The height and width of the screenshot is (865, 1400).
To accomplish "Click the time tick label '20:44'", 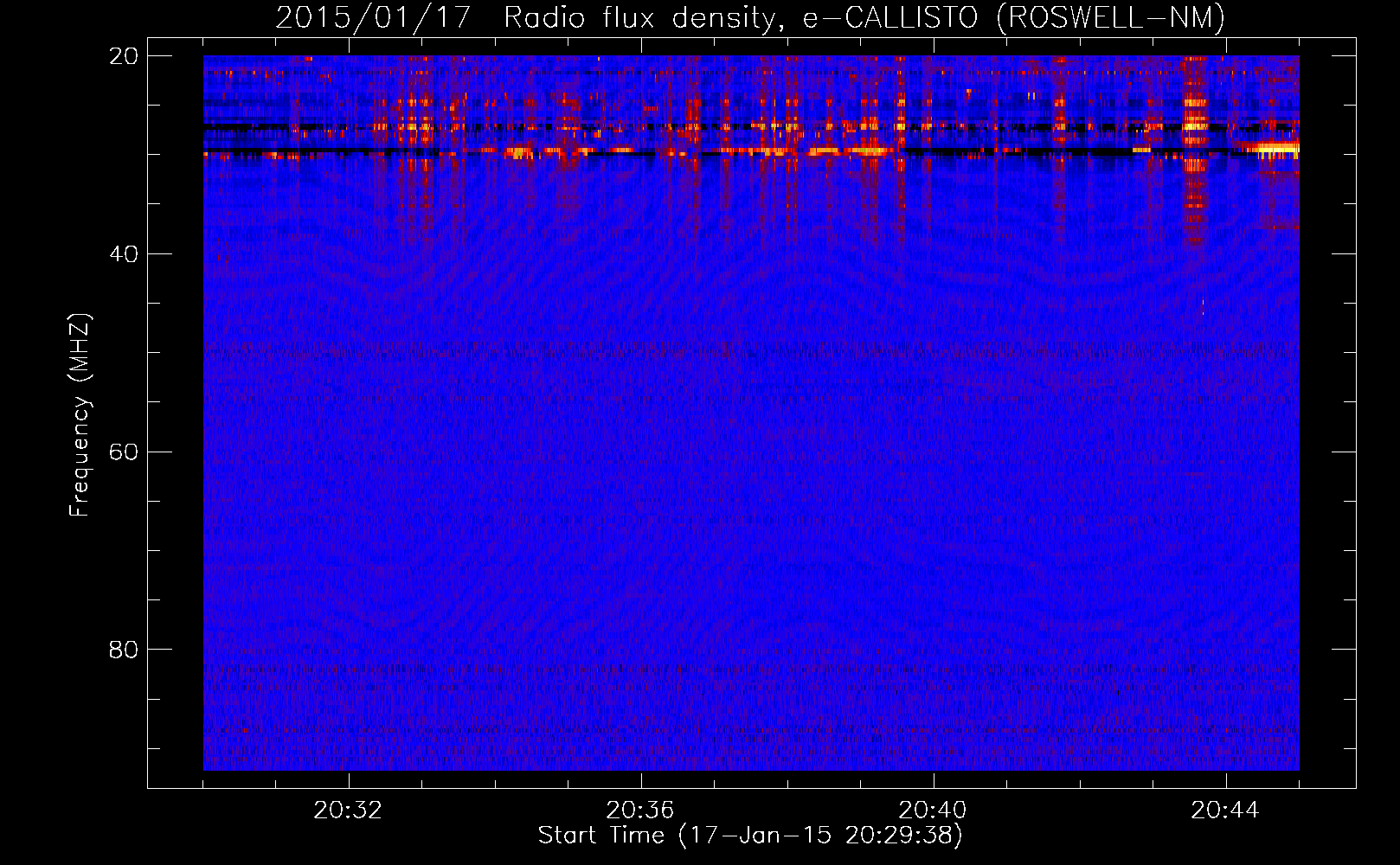I will tap(1225, 811).
